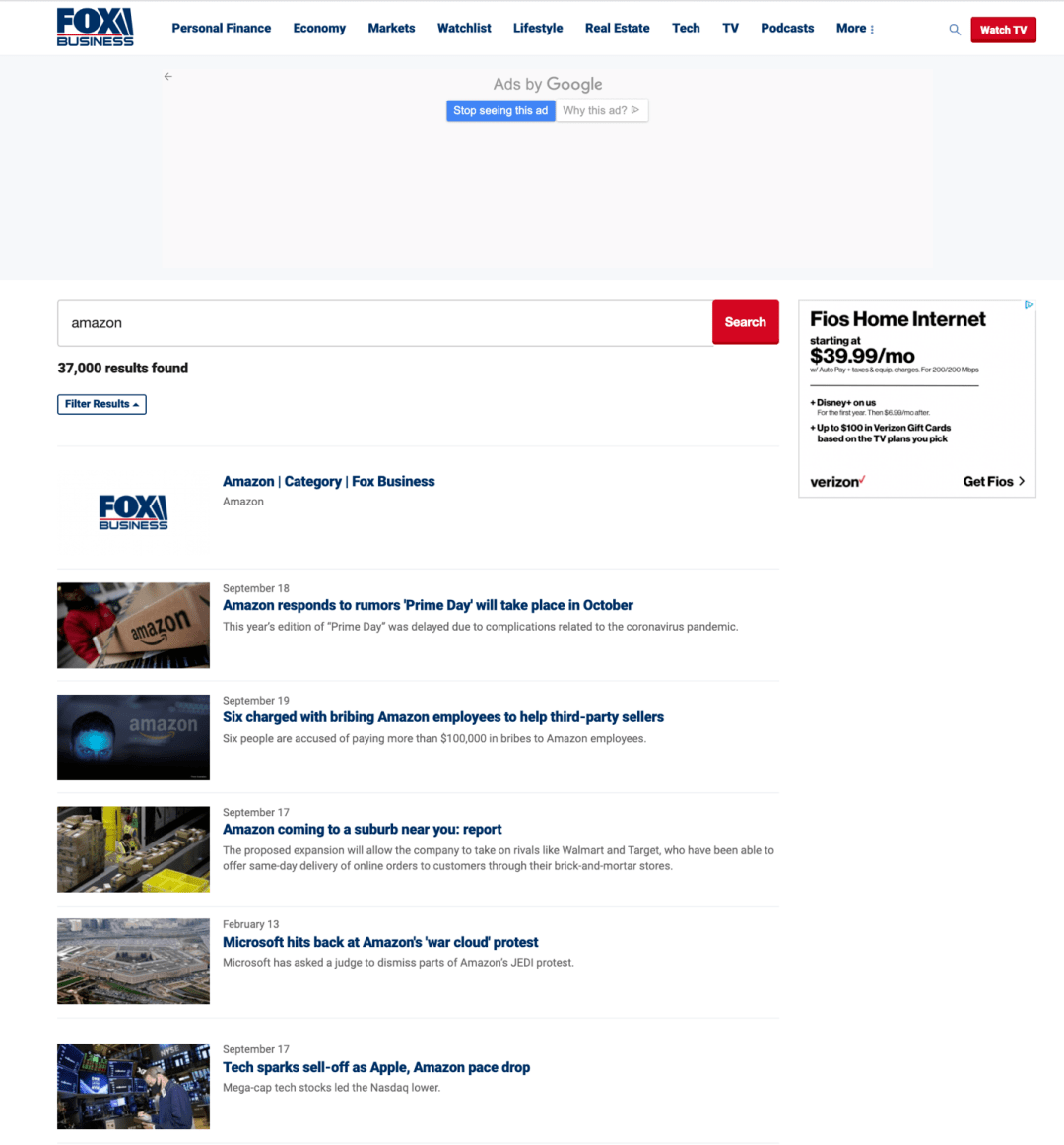Image resolution: width=1064 pixels, height=1145 pixels.
Task: Click the back arrow in the ad panel
Action: (167, 76)
